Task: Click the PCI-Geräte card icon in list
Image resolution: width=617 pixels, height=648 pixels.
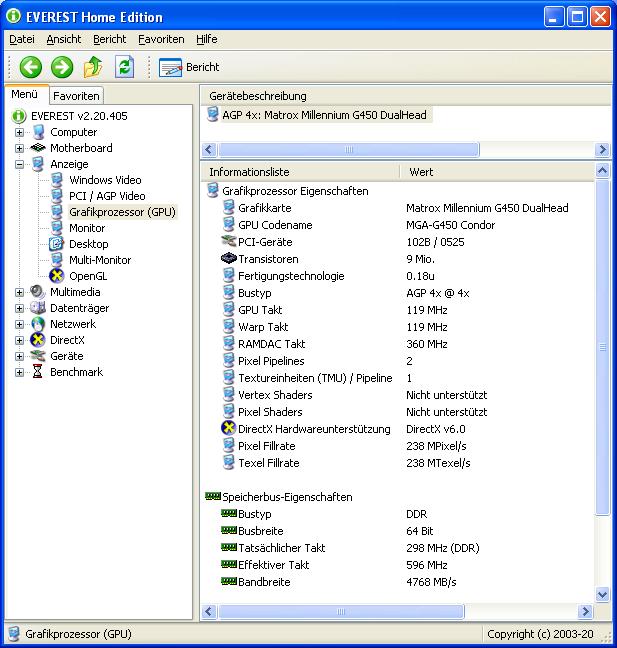Action: click(229, 241)
